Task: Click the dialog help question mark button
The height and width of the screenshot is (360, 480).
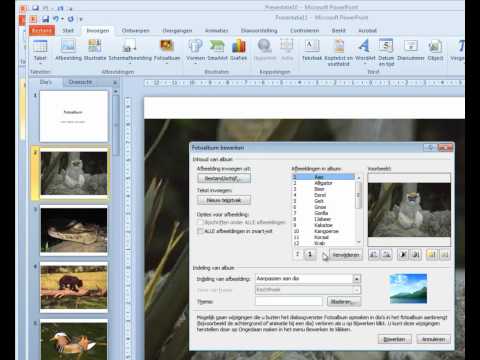Action: click(430, 147)
